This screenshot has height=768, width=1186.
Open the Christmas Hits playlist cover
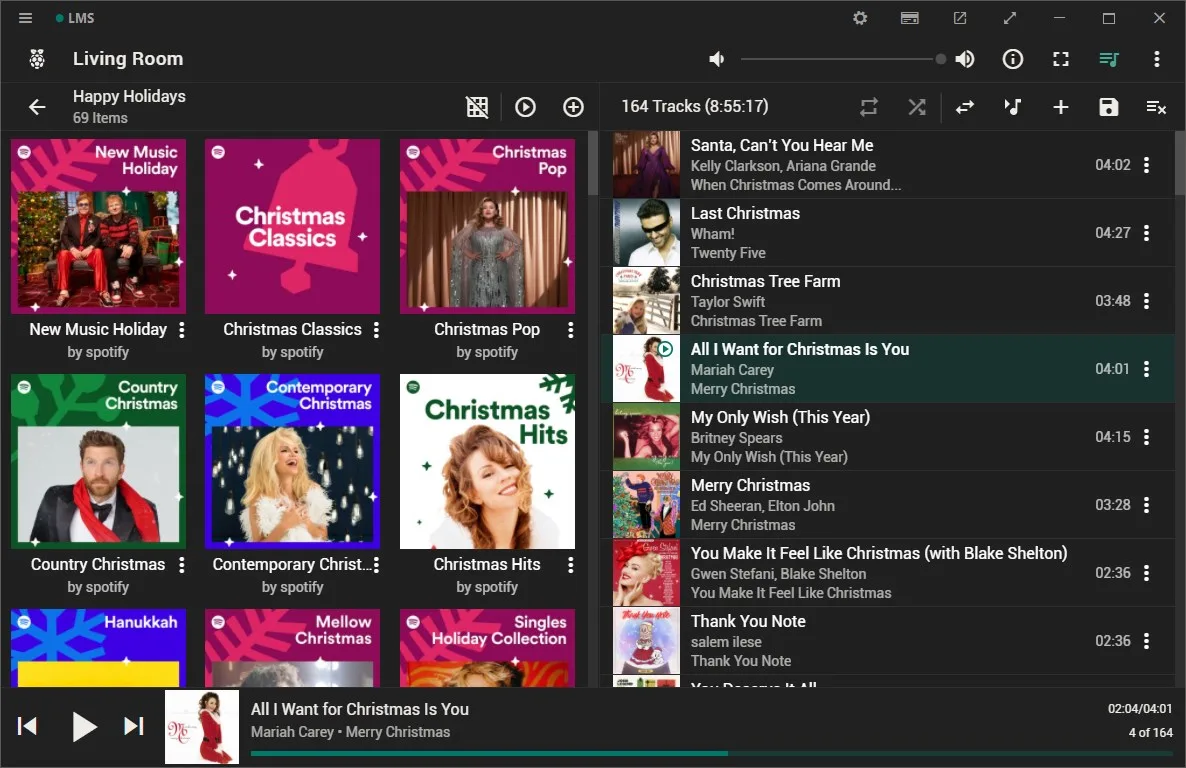click(x=487, y=461)
